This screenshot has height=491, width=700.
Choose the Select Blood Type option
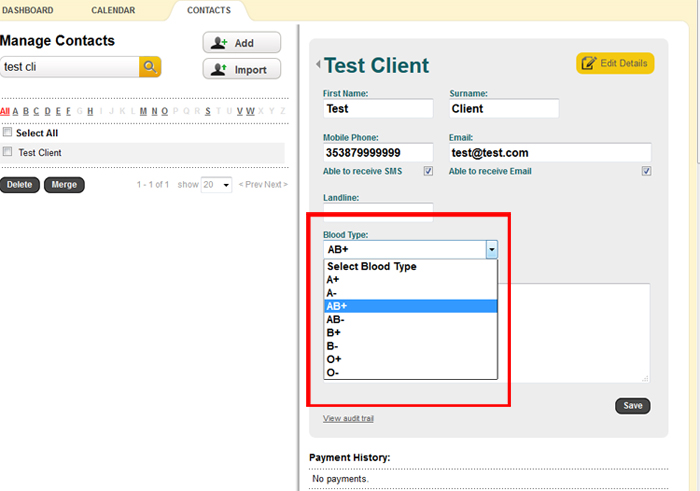(x=410, y=266)
